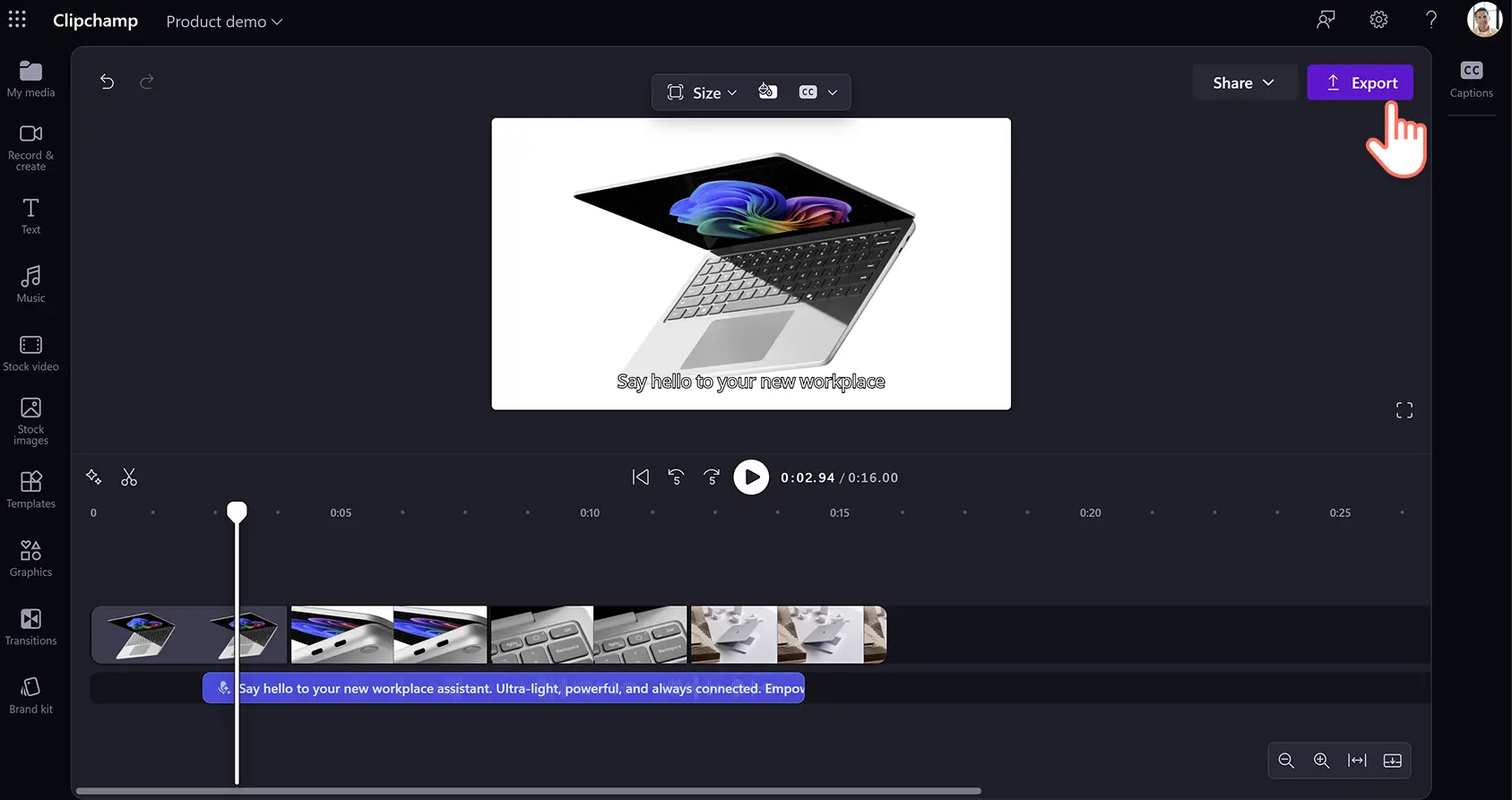Select the caption text 'Say hello to your new workplace'
This screenshot has height=800, width=1512.
(x=751, y=382)
